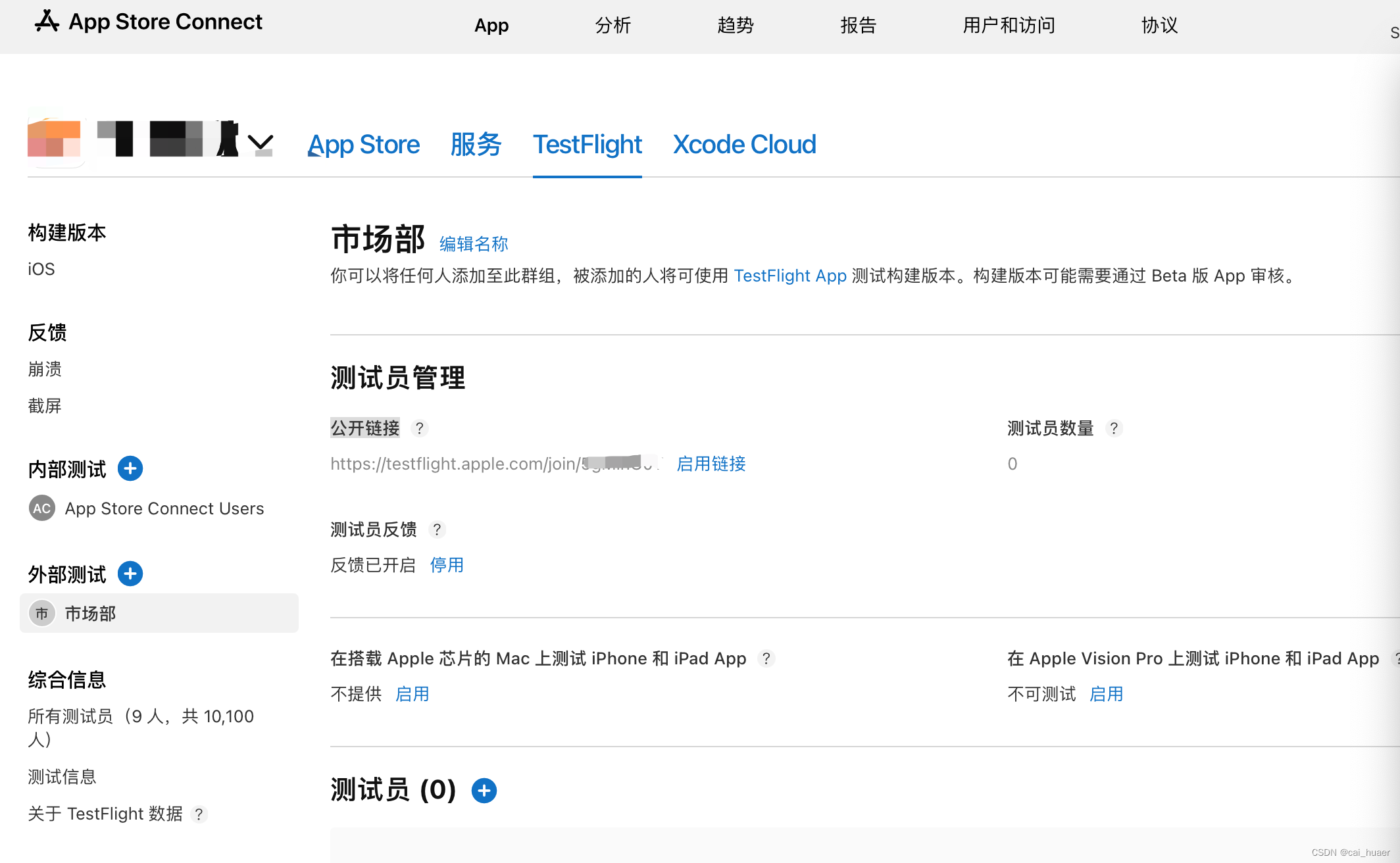Viewport: 1400px width, 863px height.
Task: Enable the public TestFlight link via 启用链接
Action: coord(711,464)
